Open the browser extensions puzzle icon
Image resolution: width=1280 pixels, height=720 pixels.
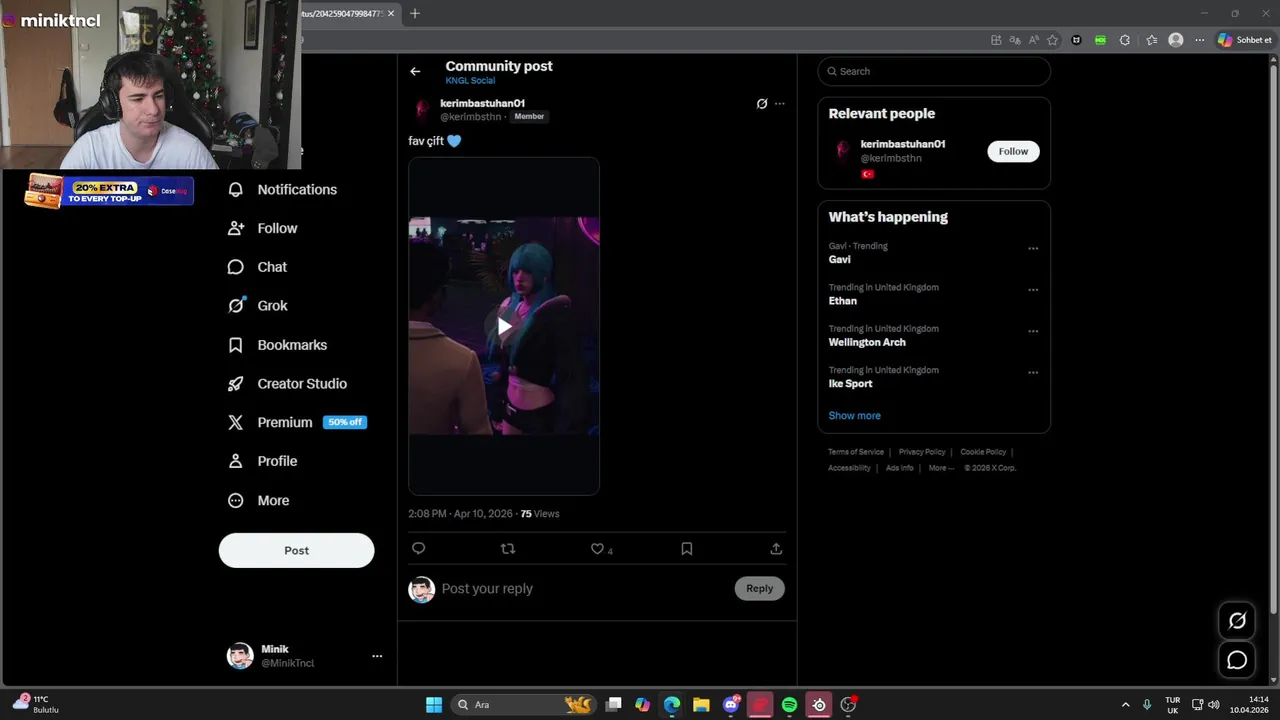[1125, 40]
